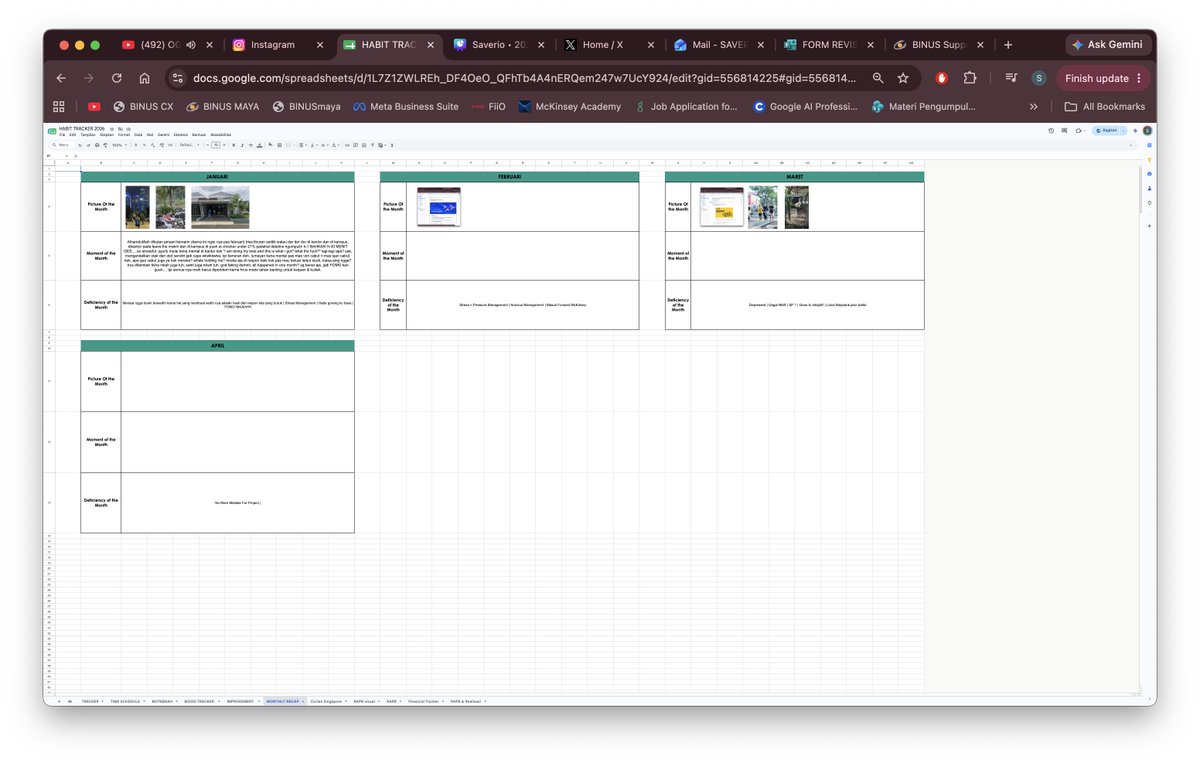Image resolution: width=1200 pixels, height=763 pixels.
Task: Open the Bantuan menu
Action: 198,135
